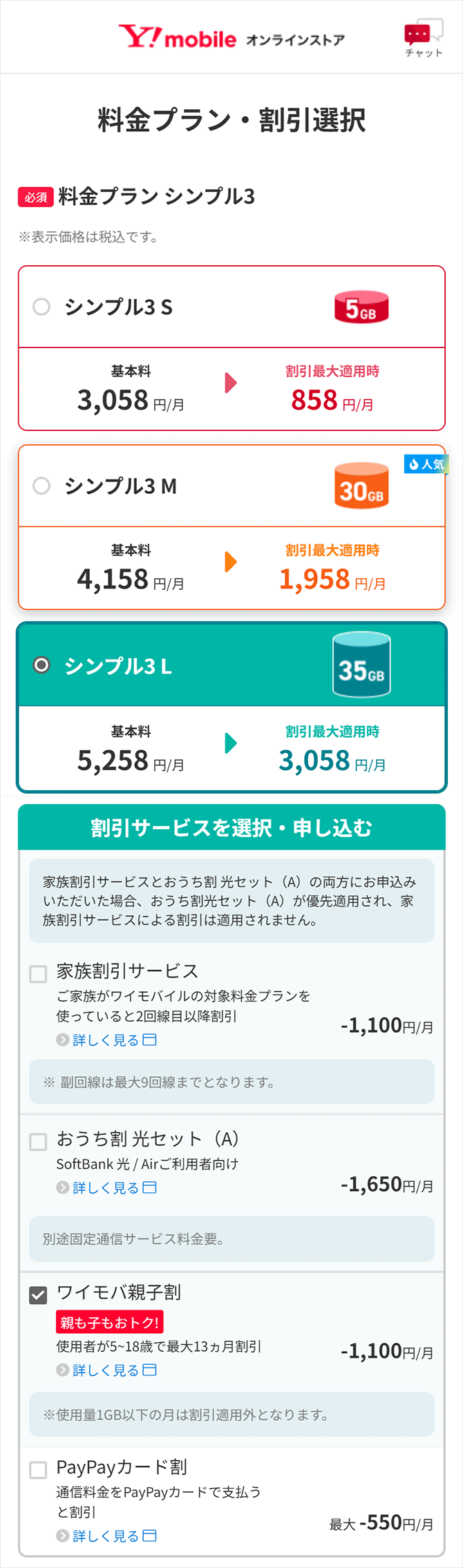
Task: Open 詳しく見る under おうち割 光セット
Action: pos(107,1188)
